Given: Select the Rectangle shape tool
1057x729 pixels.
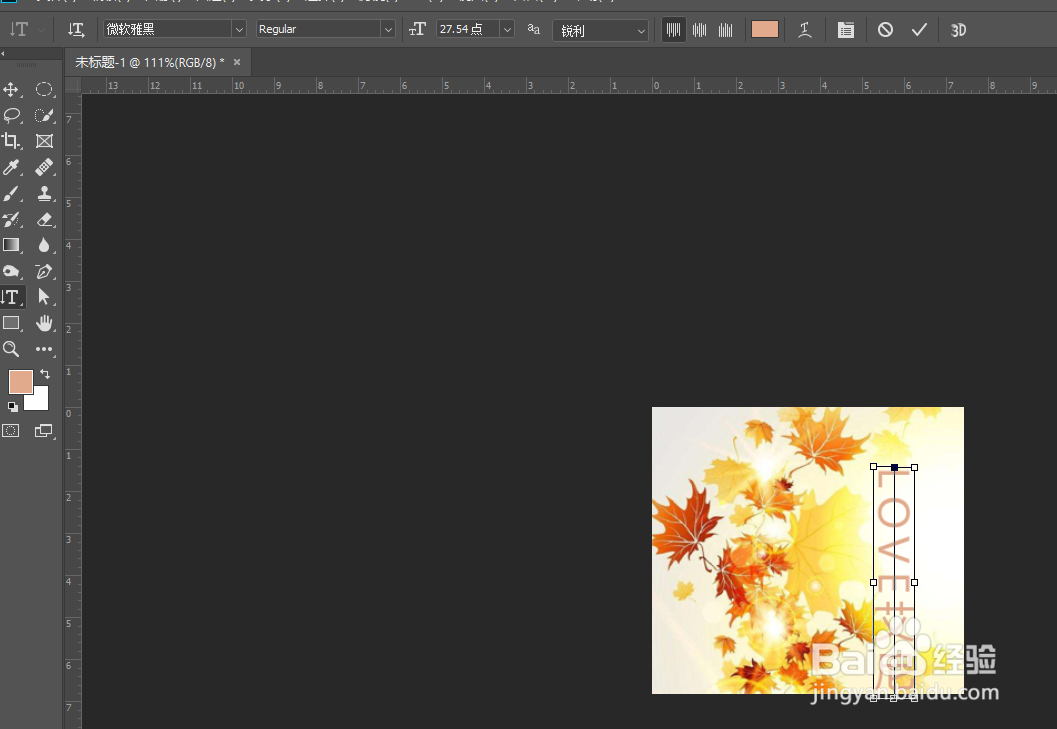Looking at the screenshot, I should 11,323.
